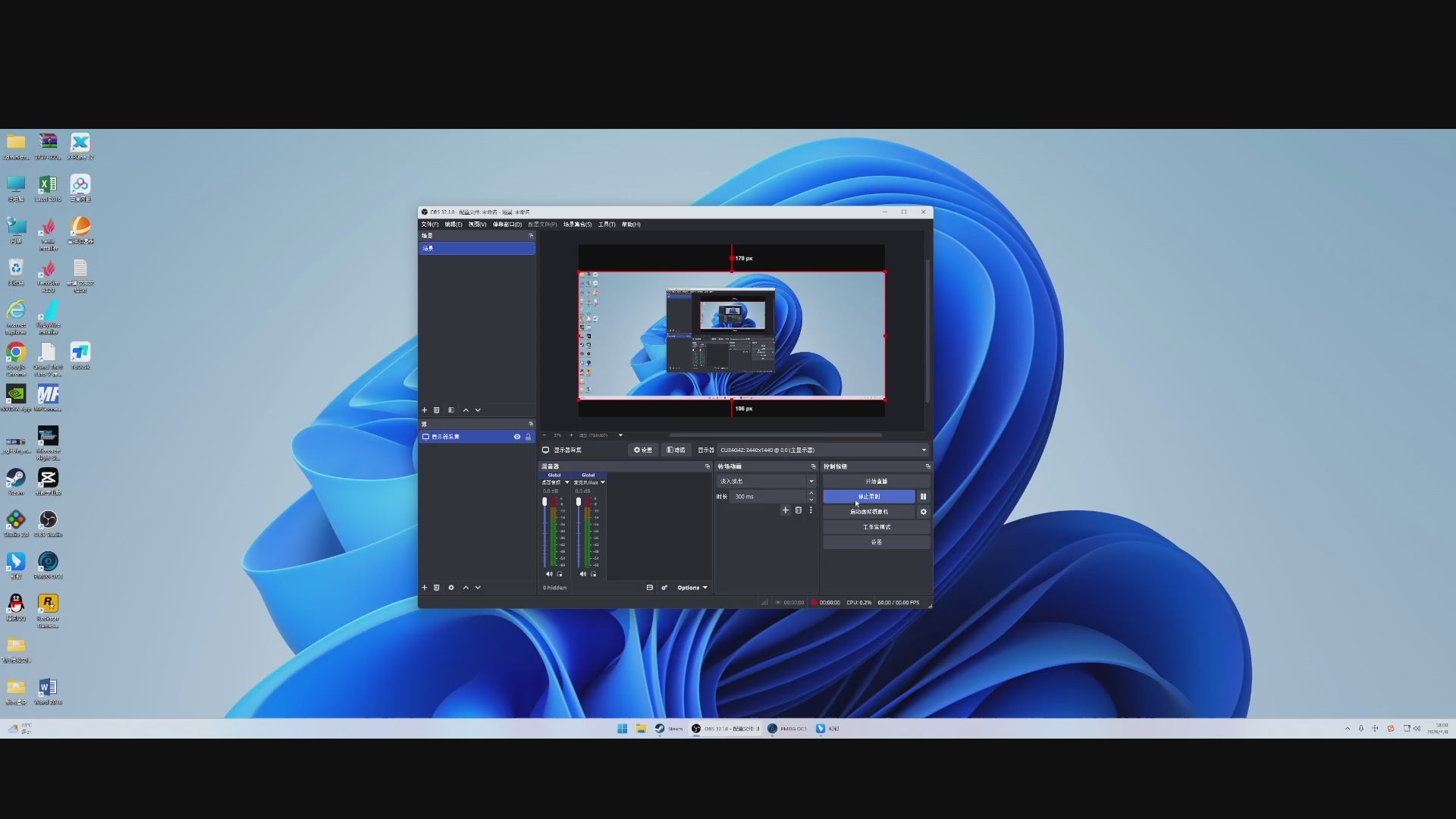Remove selected source with trash icon

tap(437, 588)
